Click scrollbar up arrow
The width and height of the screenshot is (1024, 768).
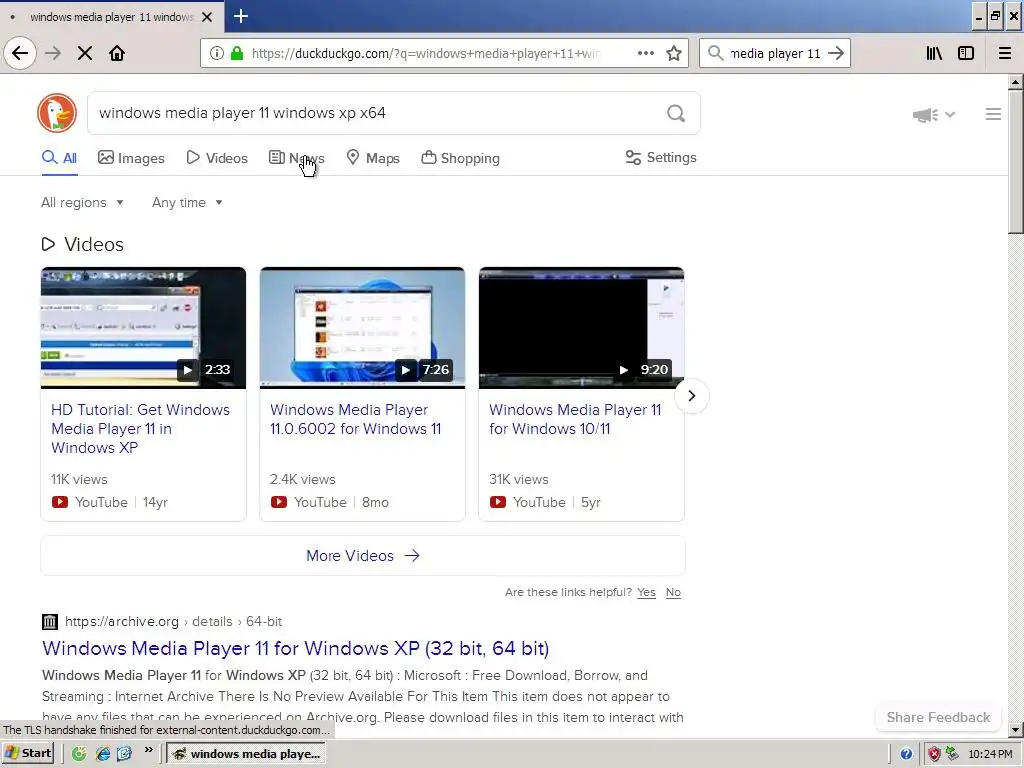pyautogui.click(x=1015, y=82)
